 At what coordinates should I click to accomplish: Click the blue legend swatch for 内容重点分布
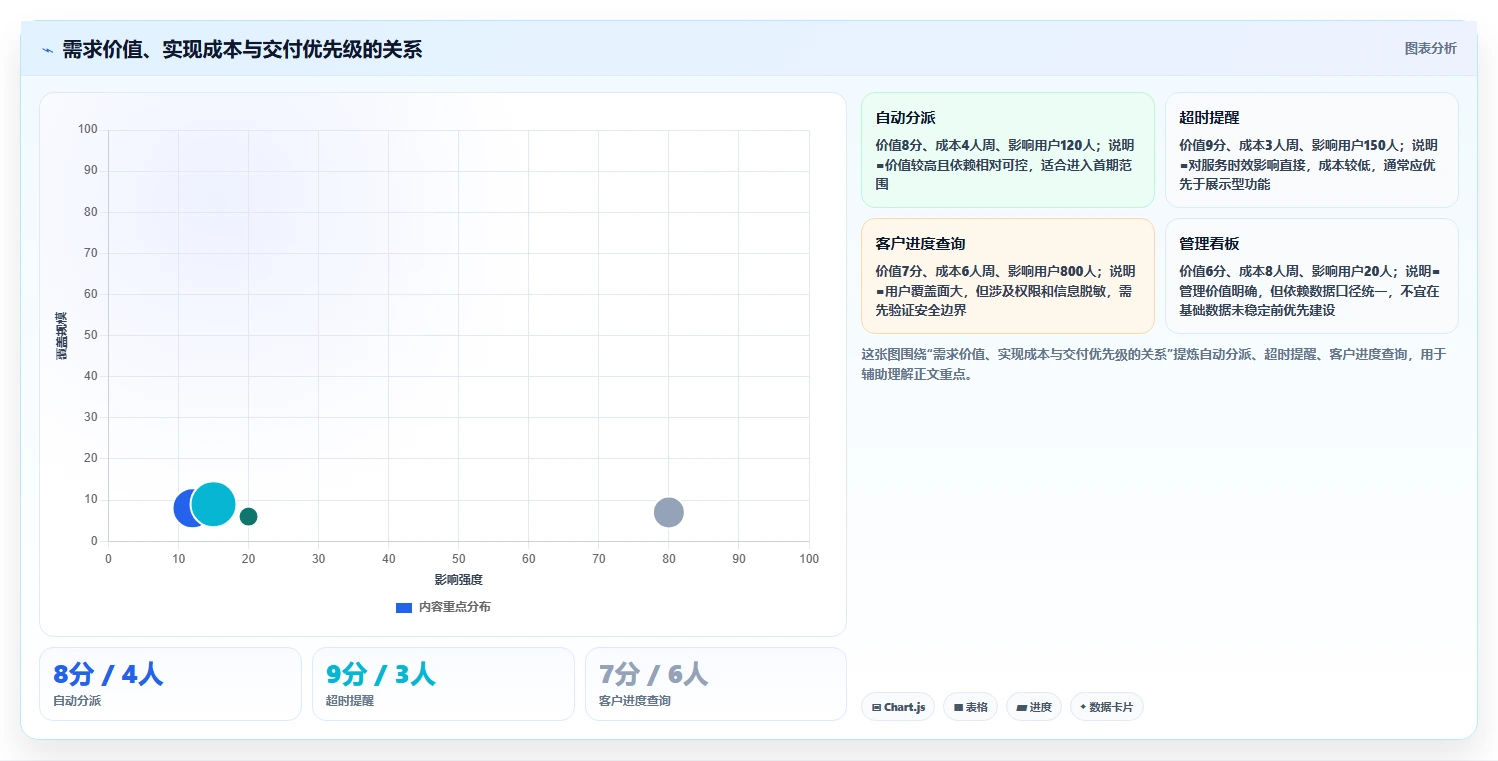[x=404, y=607]
